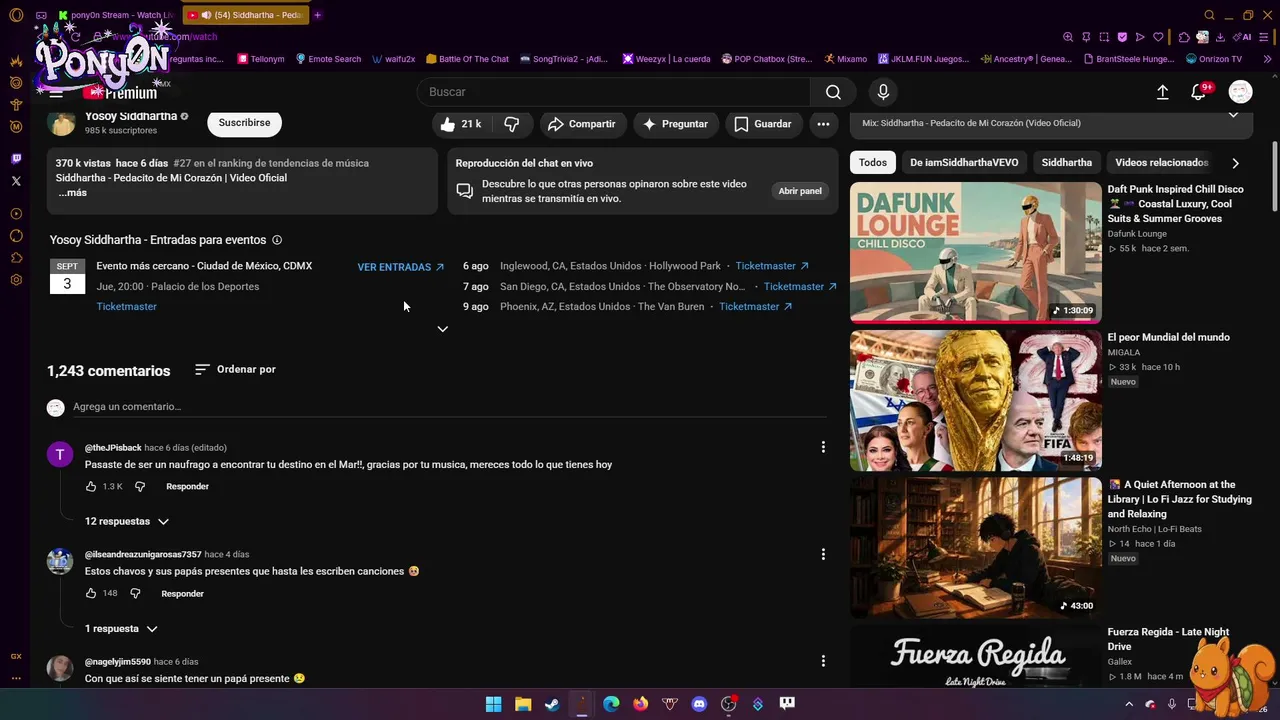Open YouTube hamburger guide menu
The width and height of the screenshot is (1280, 720).
click(56, 92)
